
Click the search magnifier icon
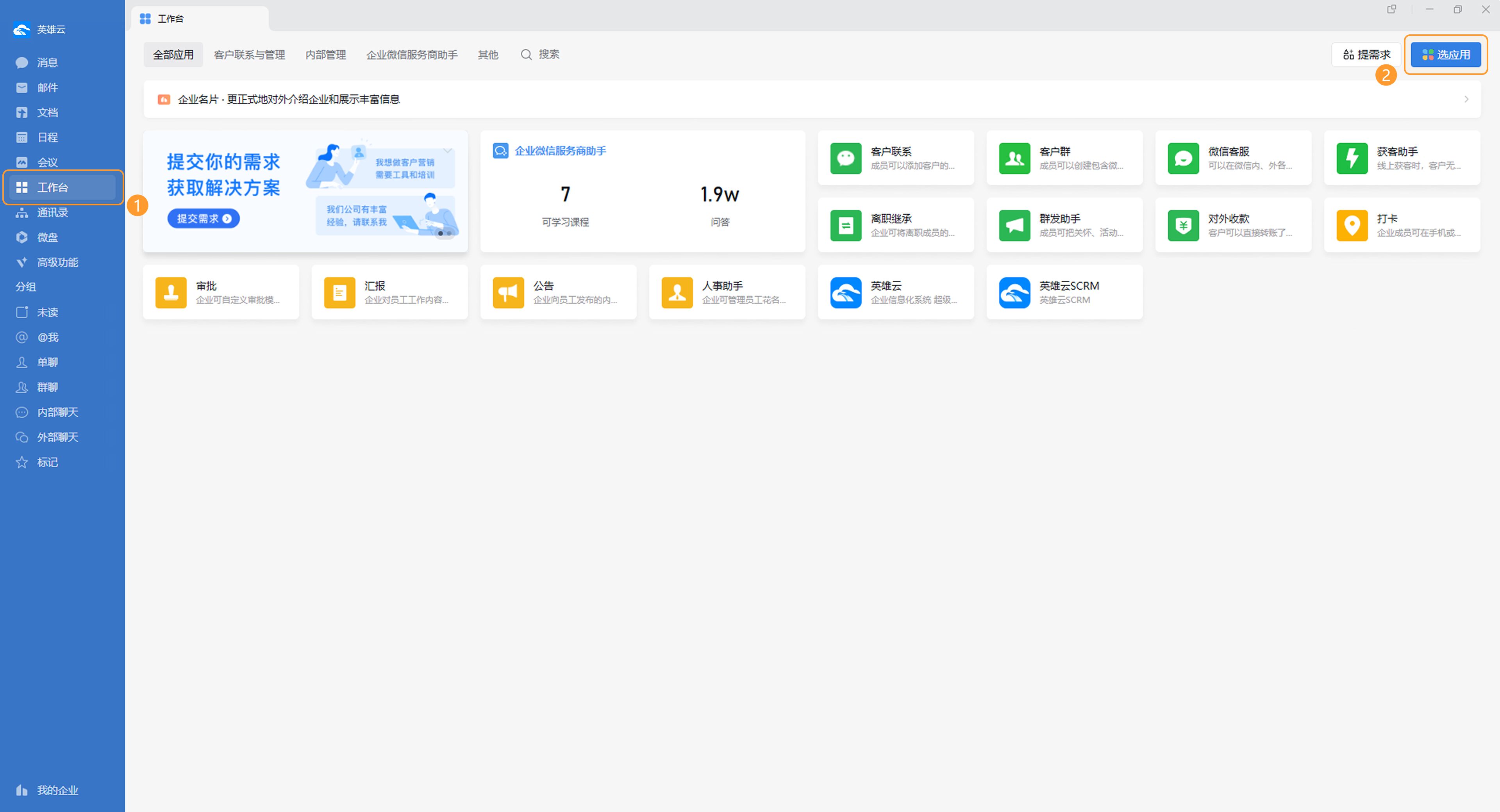point(526,55)
